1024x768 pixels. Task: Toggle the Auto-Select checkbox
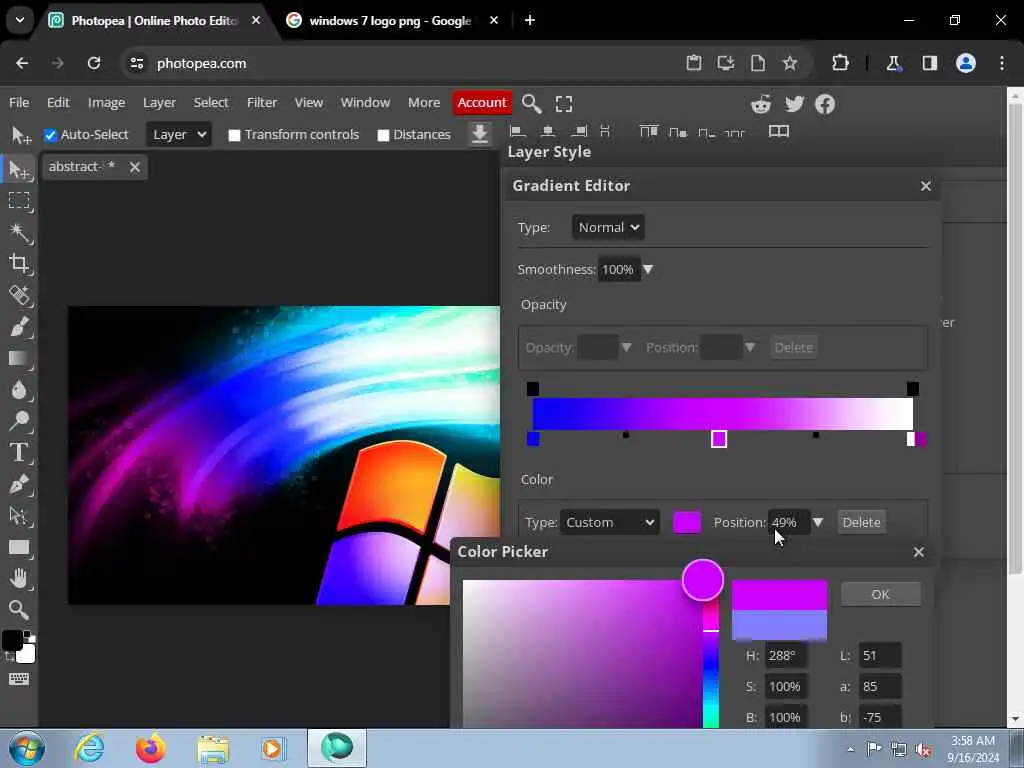pyautogui.click(x=50, y=135)
